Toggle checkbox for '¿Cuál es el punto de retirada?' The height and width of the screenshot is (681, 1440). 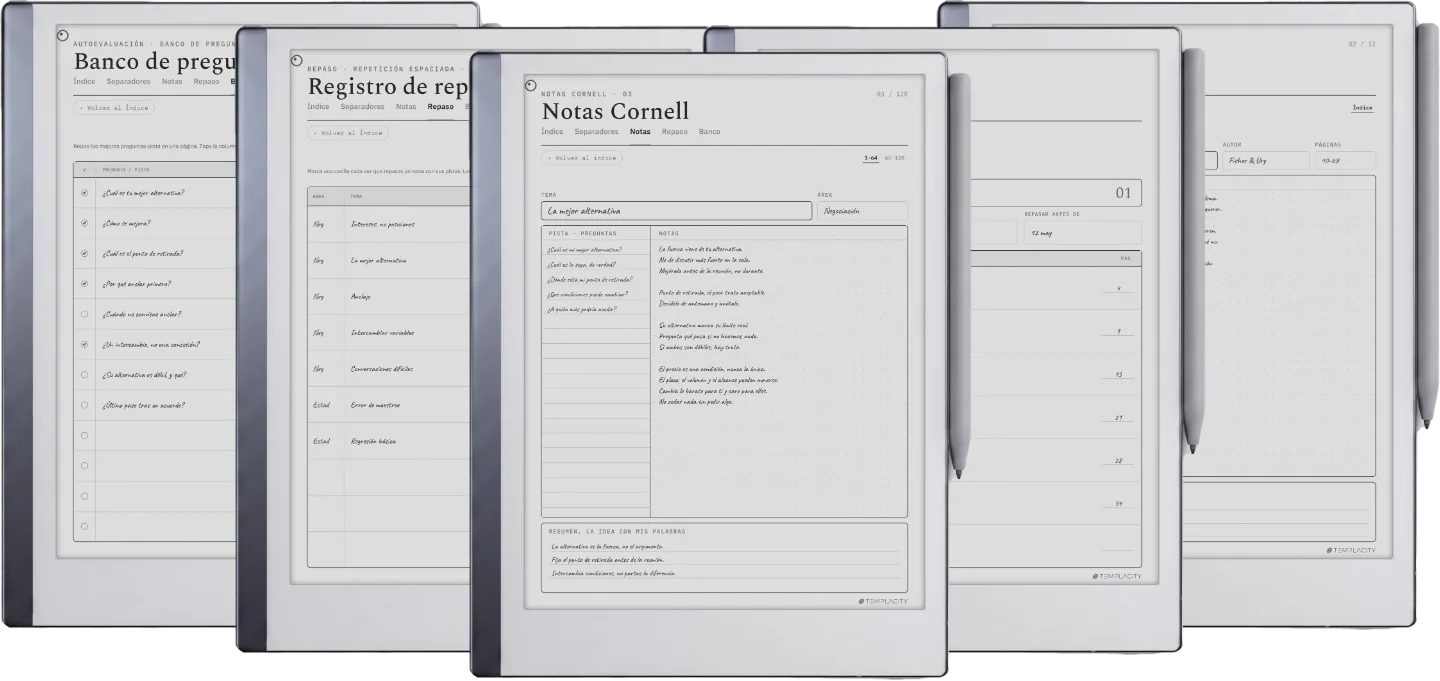pyautogui.click(x=84, y=253)
